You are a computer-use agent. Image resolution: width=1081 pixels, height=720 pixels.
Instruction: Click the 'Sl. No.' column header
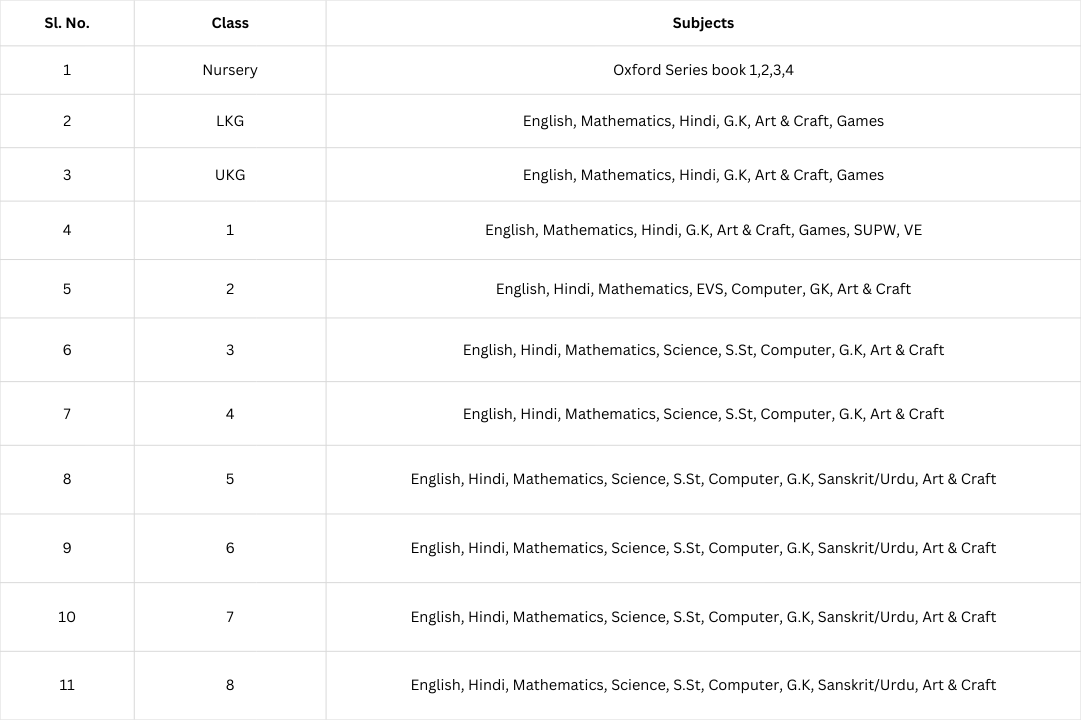point(67,23)
